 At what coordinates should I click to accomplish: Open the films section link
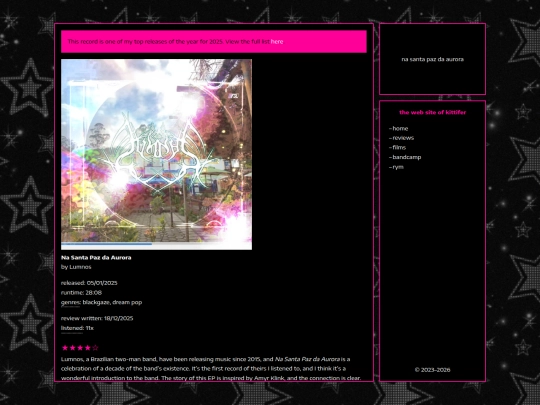tap(399, 147)
